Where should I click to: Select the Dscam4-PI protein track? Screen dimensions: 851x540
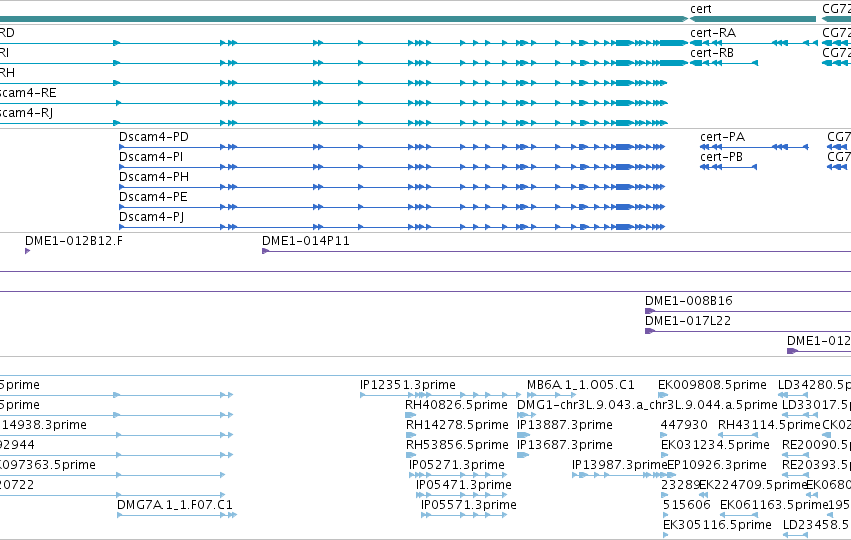coord(392,167)
